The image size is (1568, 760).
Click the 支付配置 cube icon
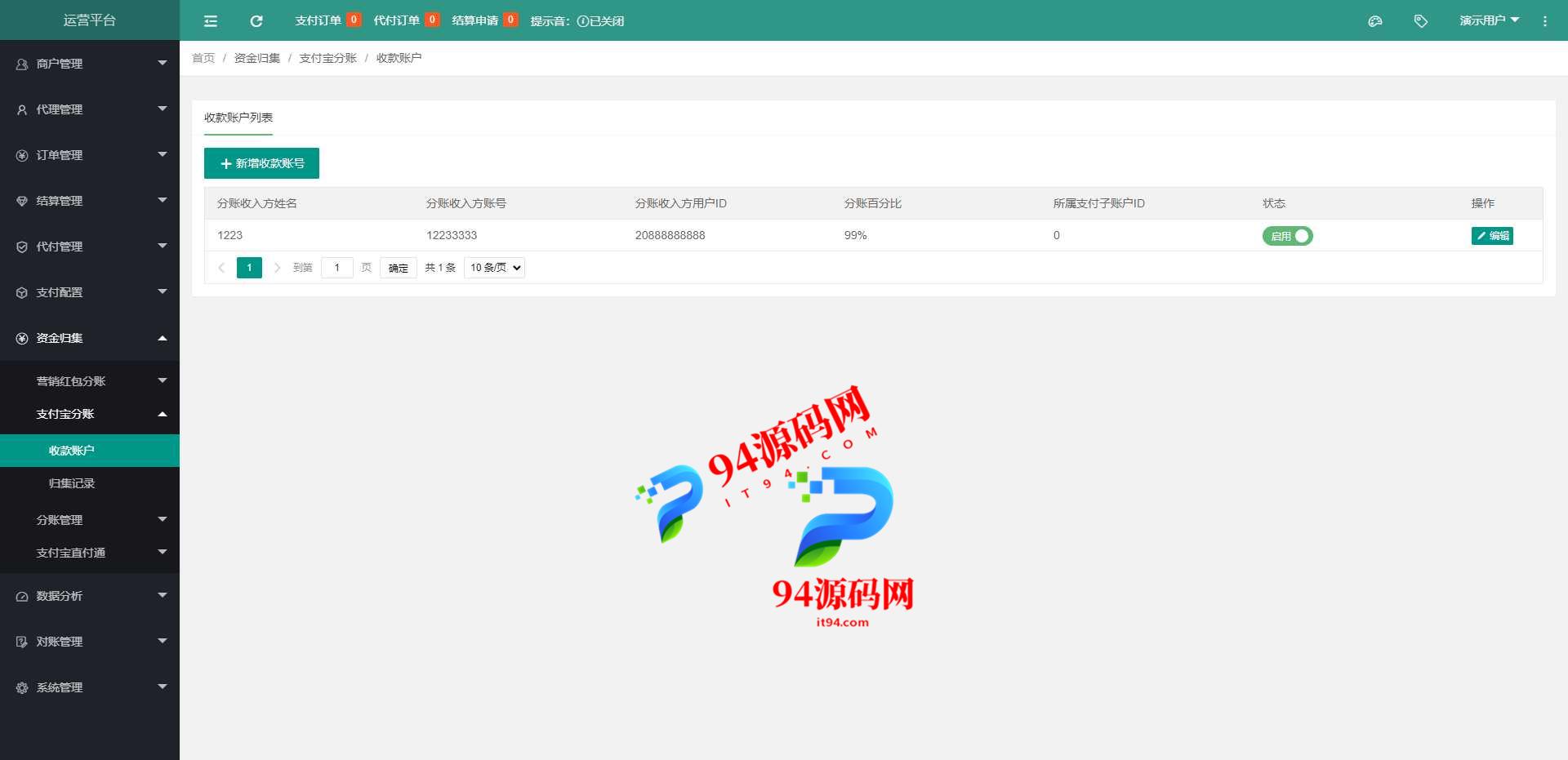(x=22, y=292)
